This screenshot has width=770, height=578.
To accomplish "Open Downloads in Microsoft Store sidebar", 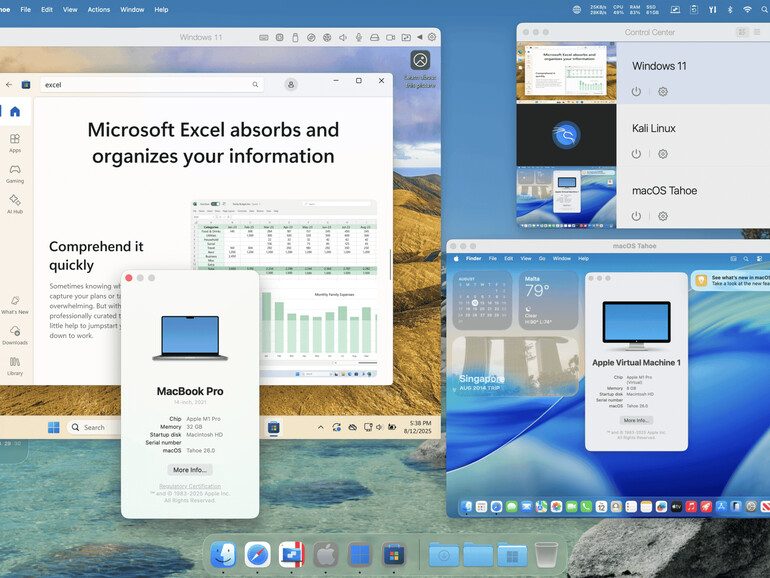I will [x=15, y=335].
